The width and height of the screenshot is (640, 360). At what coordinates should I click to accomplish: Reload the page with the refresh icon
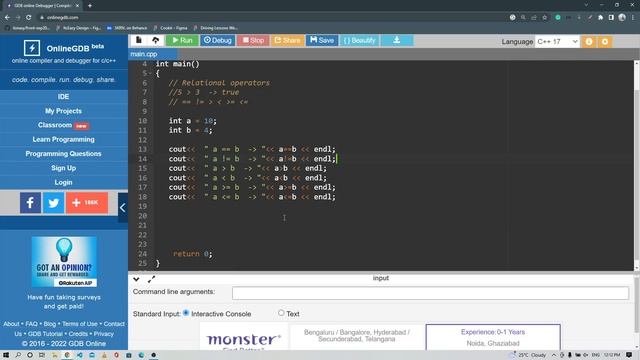point(29,18)
